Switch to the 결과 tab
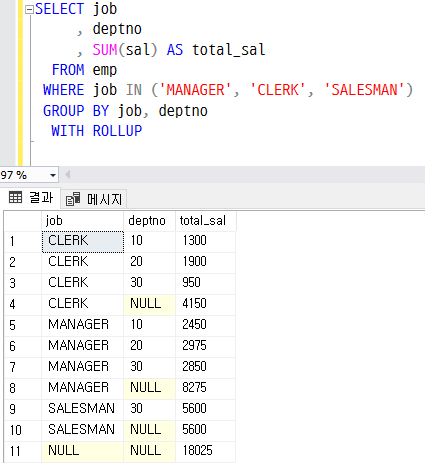 coord(31,198)
